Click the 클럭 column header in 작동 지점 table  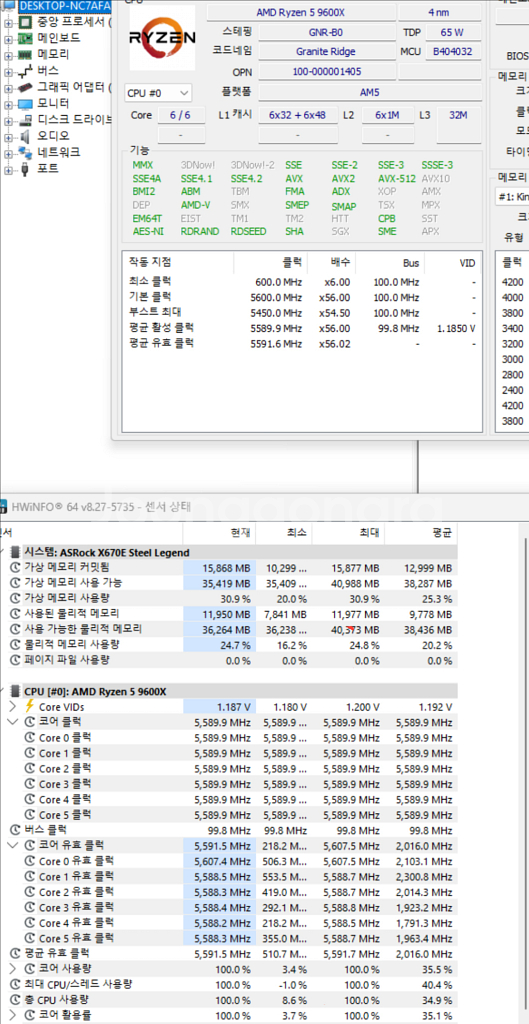click(270, 263)
